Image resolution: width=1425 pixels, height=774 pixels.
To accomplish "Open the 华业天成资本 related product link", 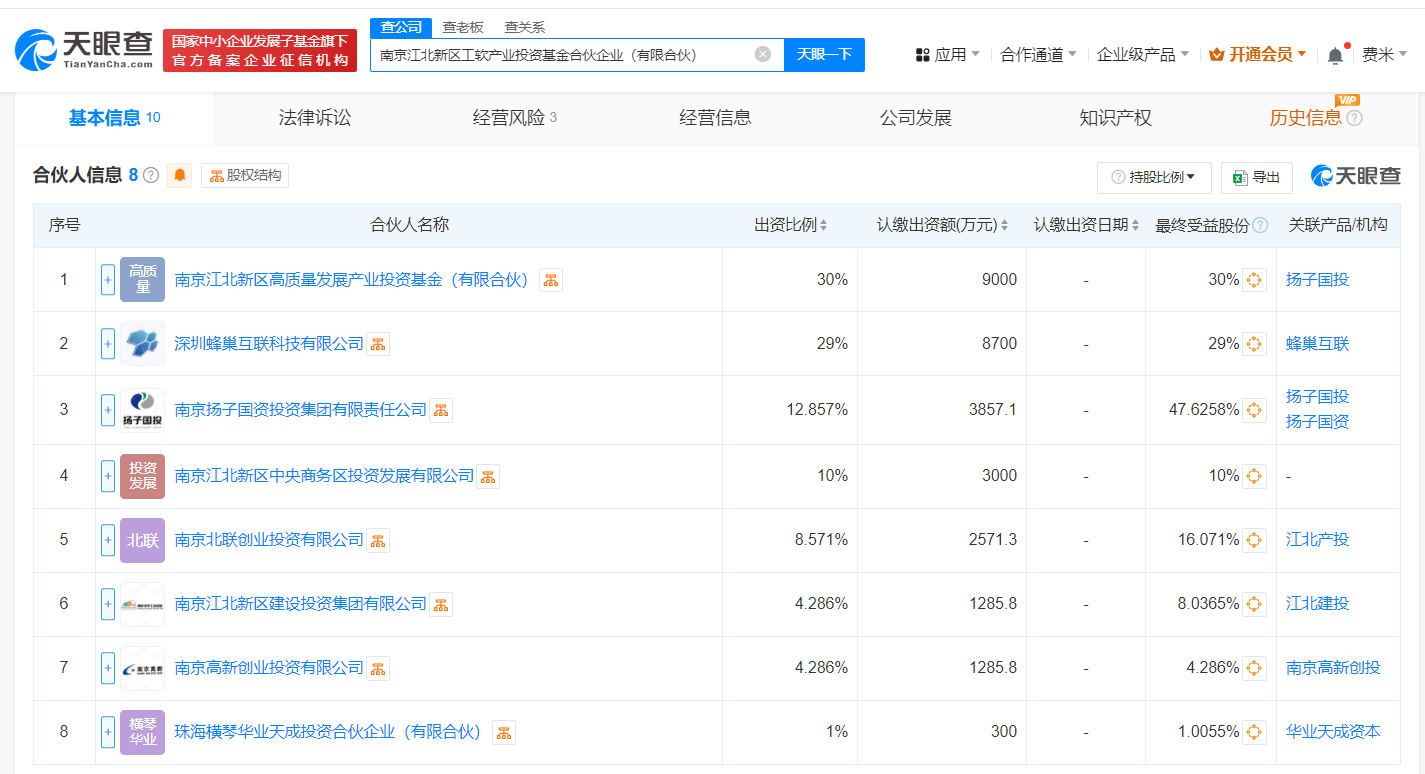I will [1333, 732].
